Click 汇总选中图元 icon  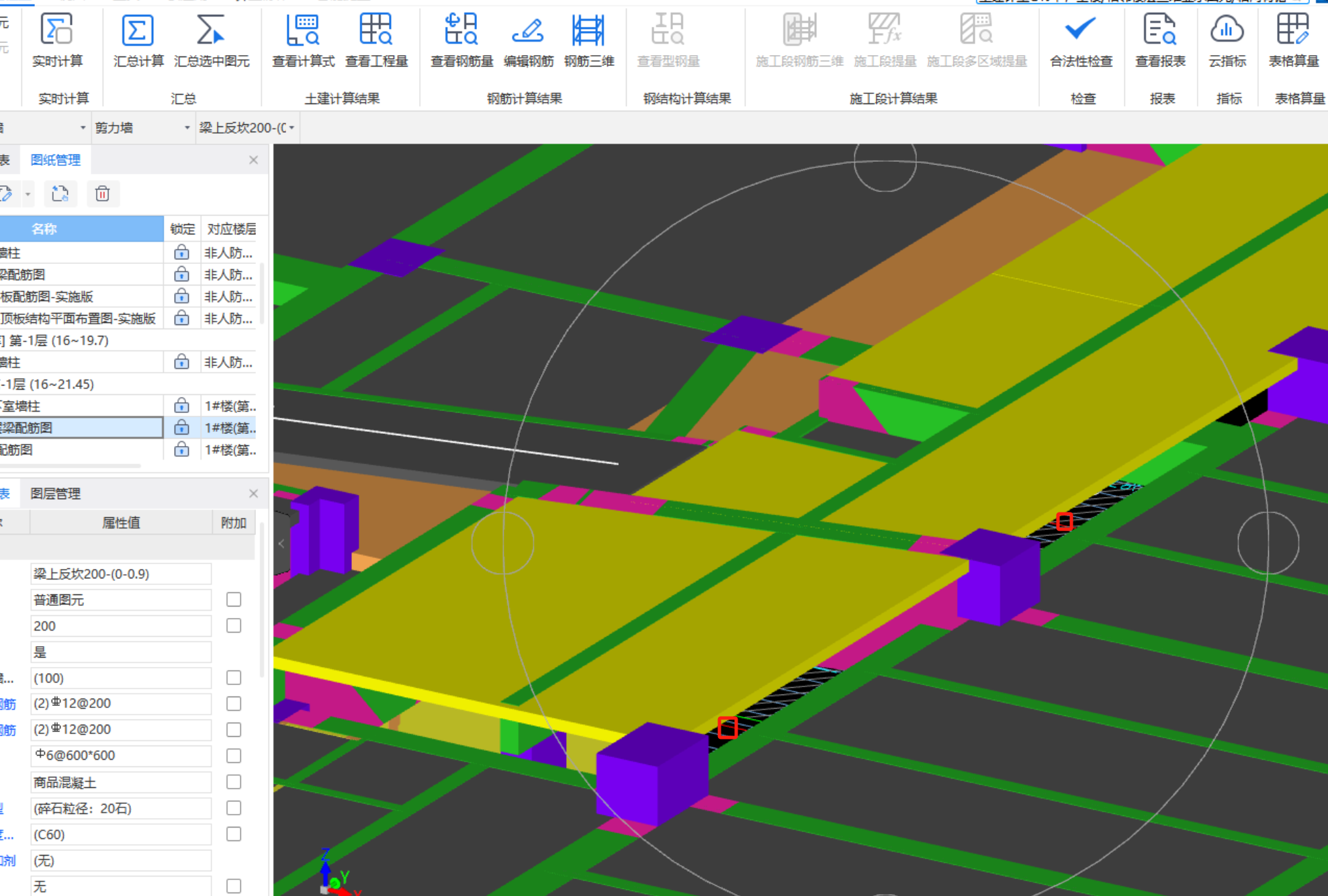click(212, 41)
